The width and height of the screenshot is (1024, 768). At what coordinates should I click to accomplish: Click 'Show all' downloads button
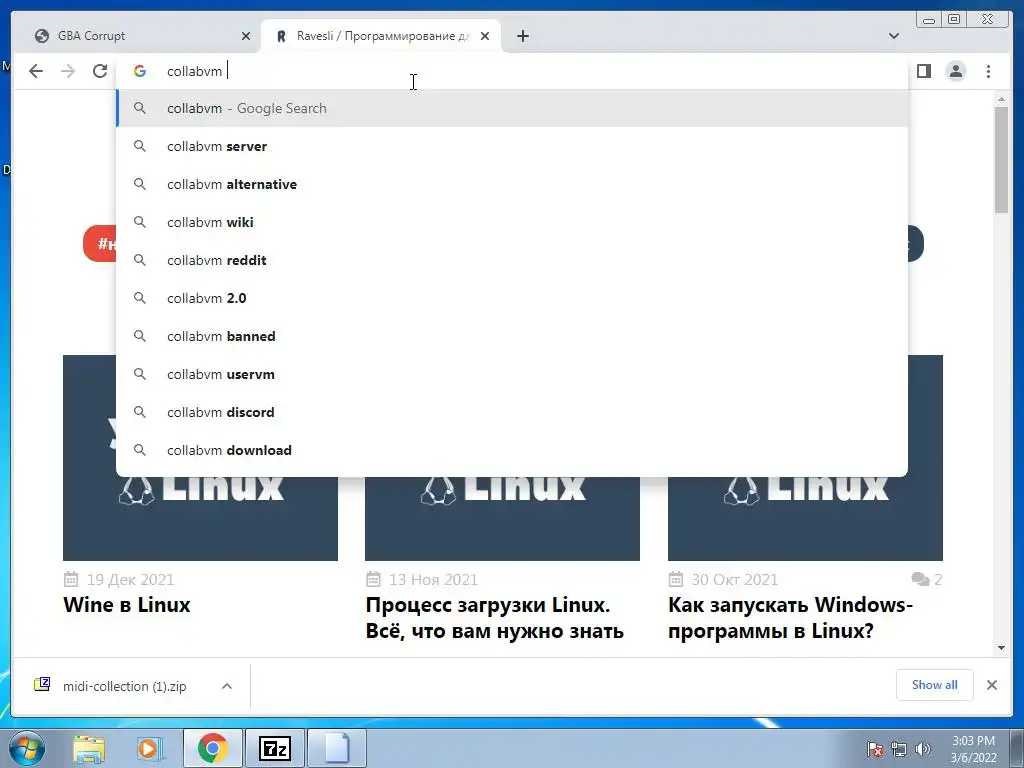935,684
